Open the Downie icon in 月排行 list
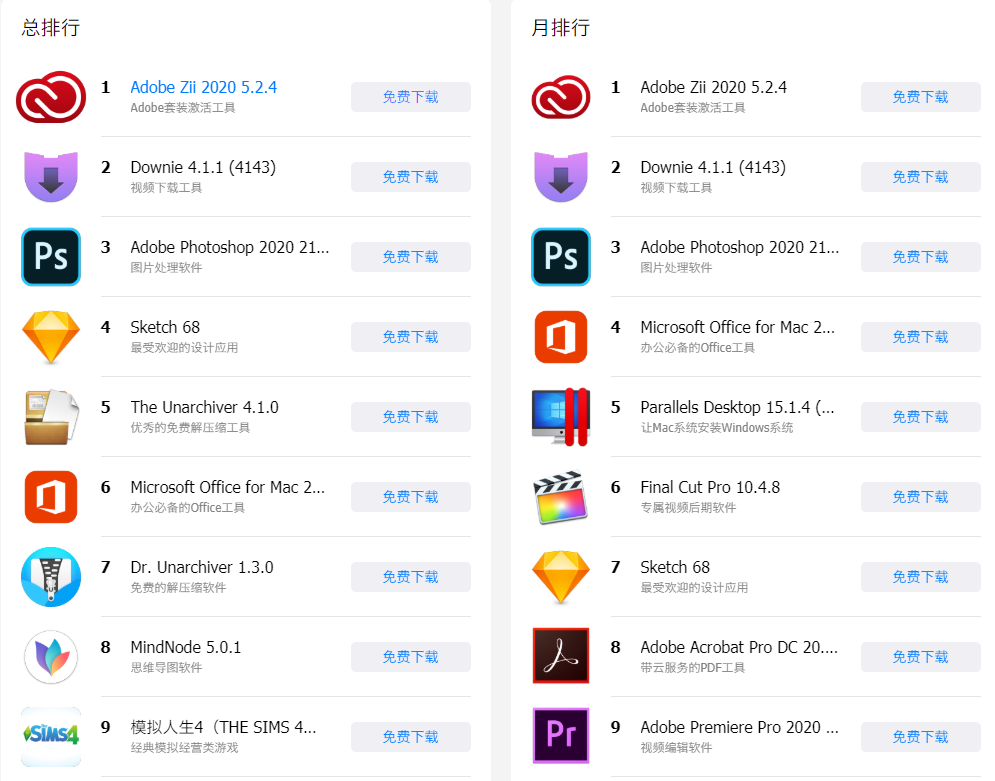Screen dimensions: 995x781 (x=561, y=177)
